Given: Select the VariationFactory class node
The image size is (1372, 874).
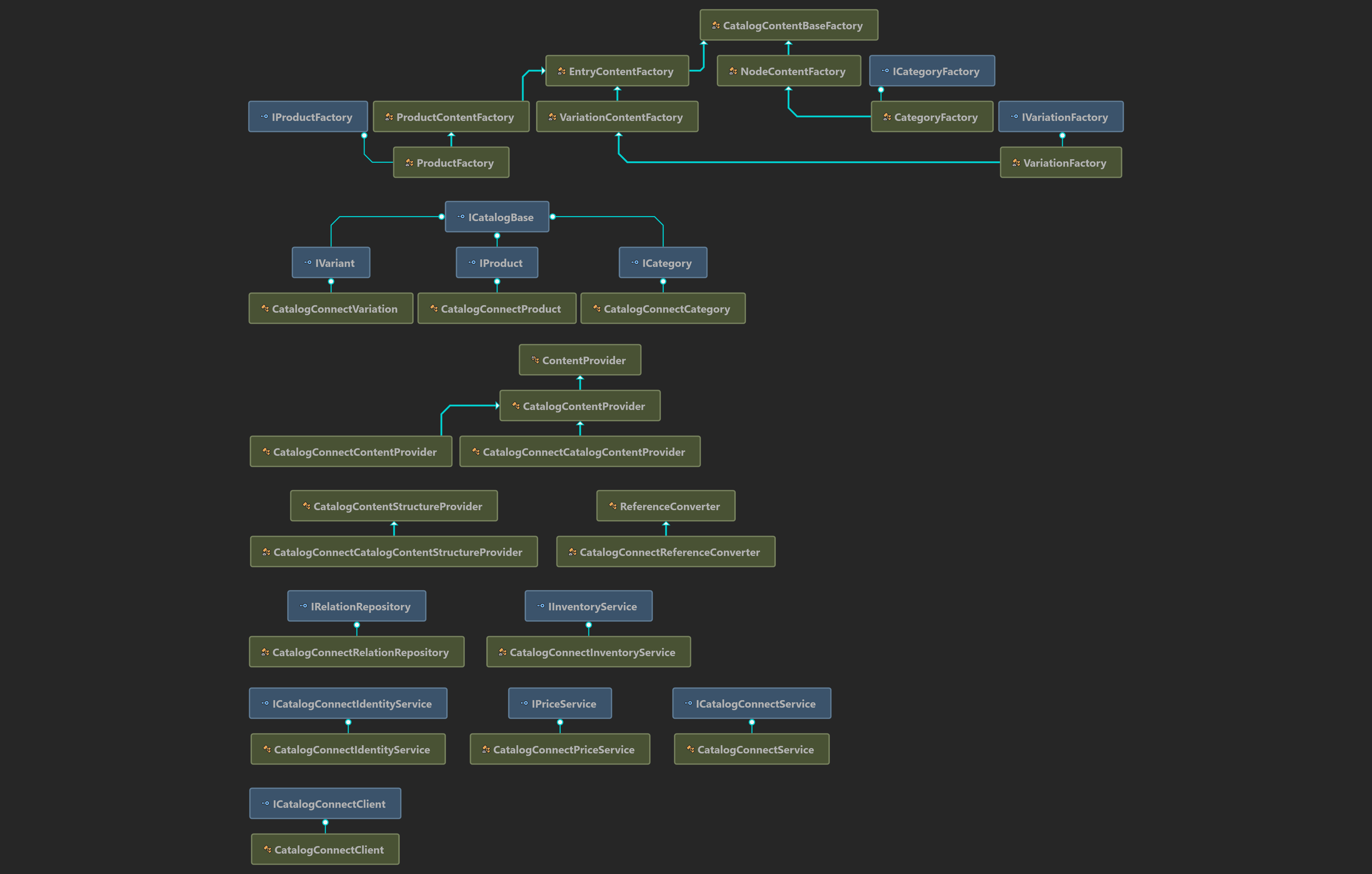Looking at the screenshot, I should pos(1060,162).
